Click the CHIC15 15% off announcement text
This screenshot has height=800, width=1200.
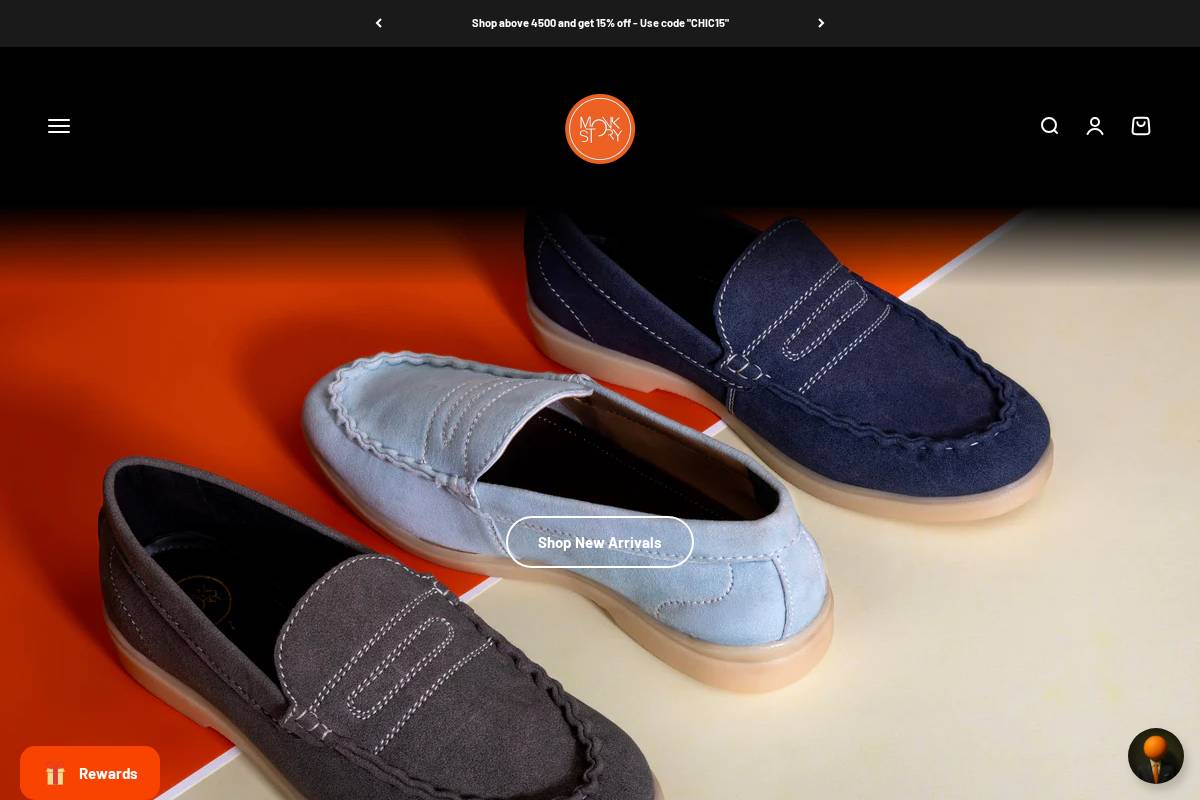(x=600, y=23)
